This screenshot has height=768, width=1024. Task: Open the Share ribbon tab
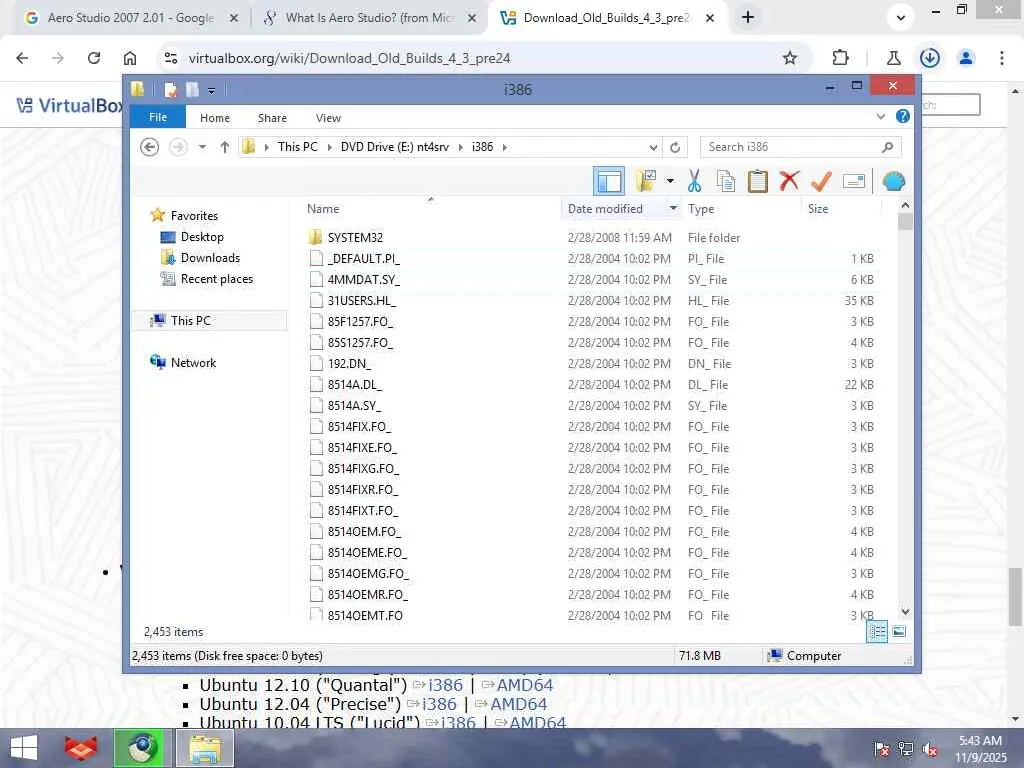click(x=272, y=118)
